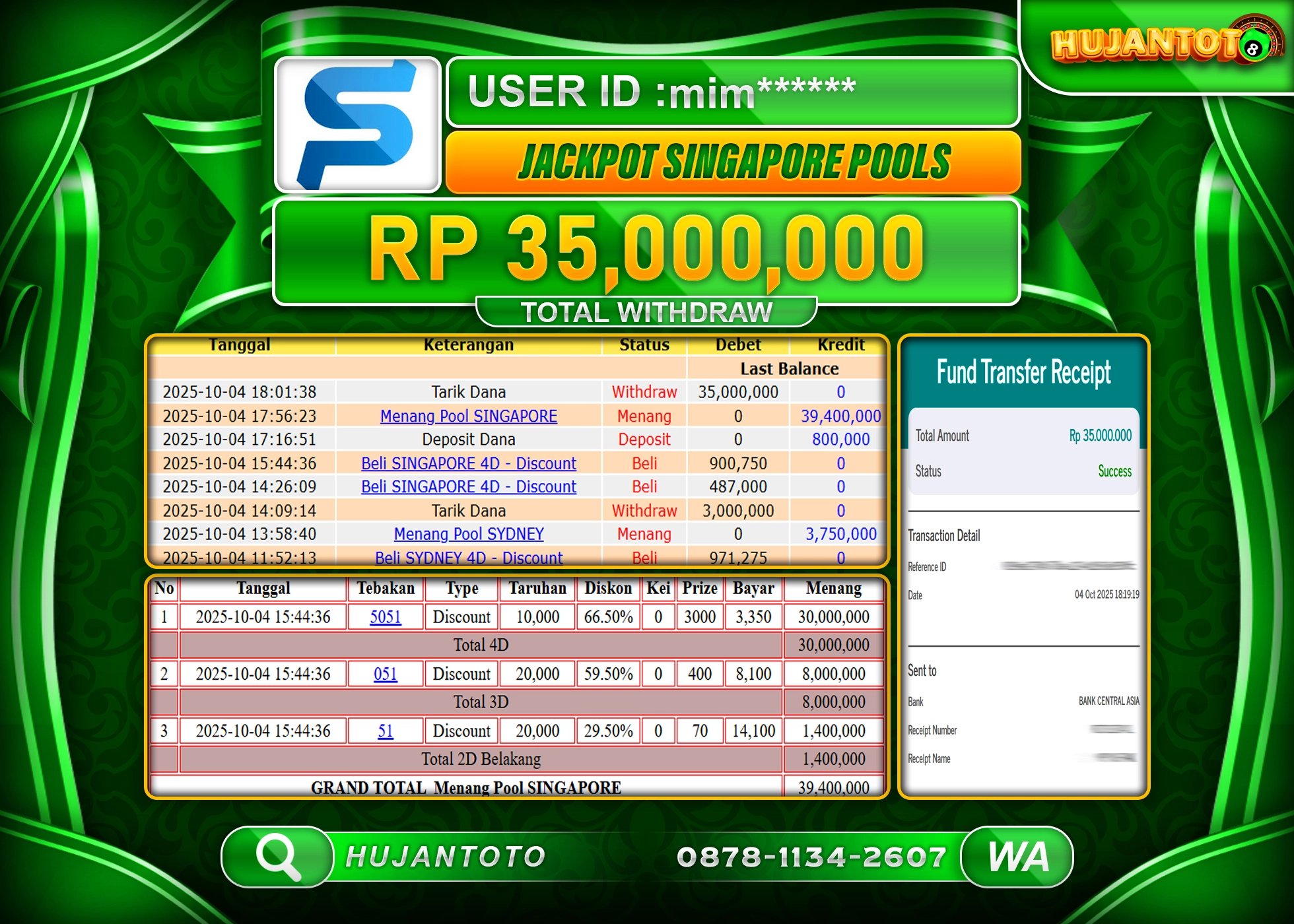Click the Status column header

pos(644,345)
